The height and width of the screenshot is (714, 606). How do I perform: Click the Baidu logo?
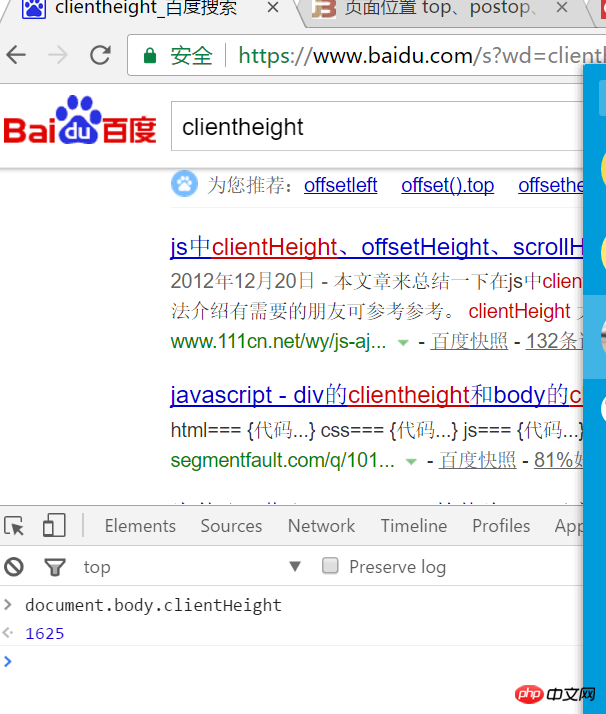pos(80,120)
